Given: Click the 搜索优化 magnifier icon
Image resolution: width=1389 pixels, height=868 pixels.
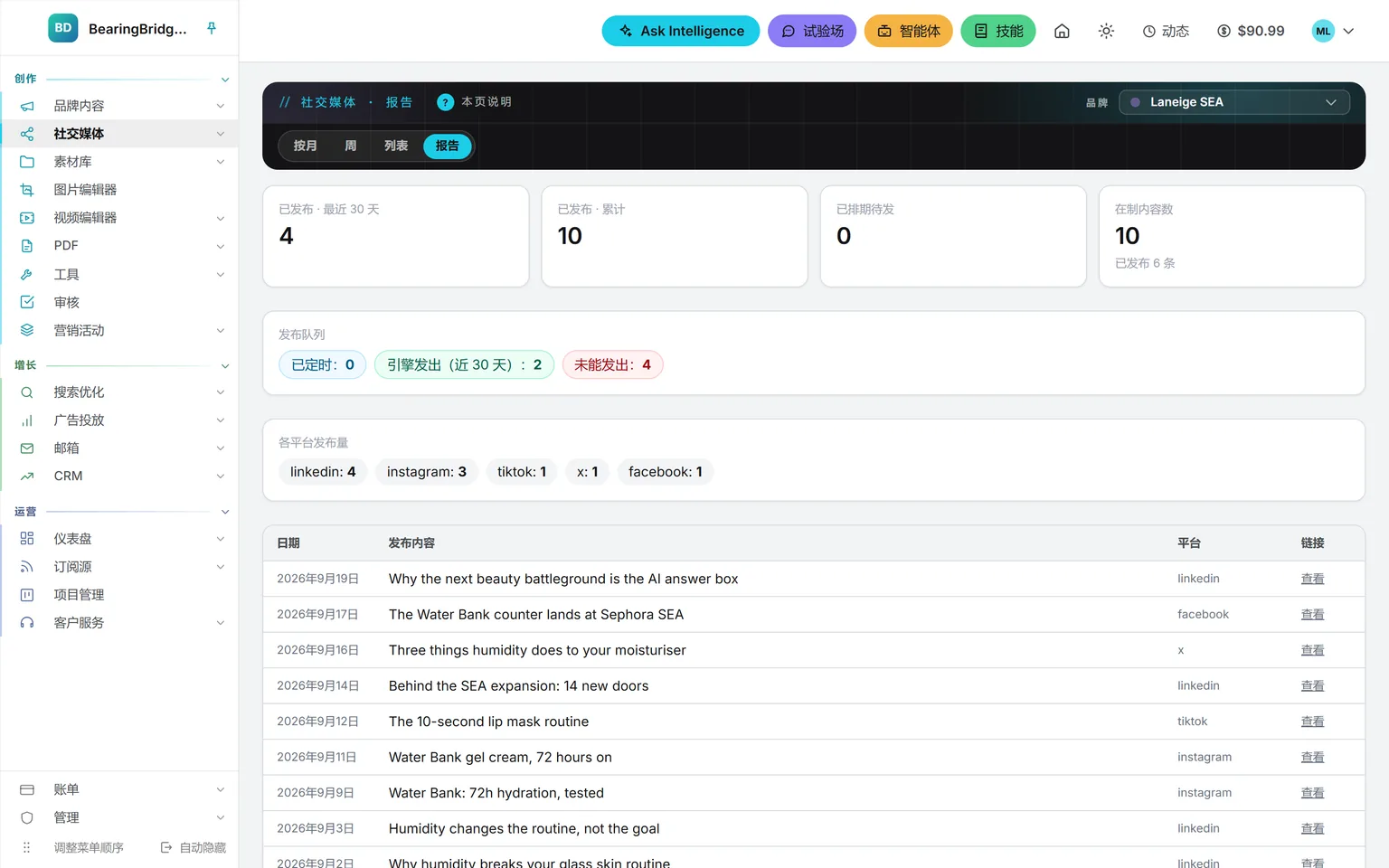Looking at the screenshot, I should click(x=27, y=392).
